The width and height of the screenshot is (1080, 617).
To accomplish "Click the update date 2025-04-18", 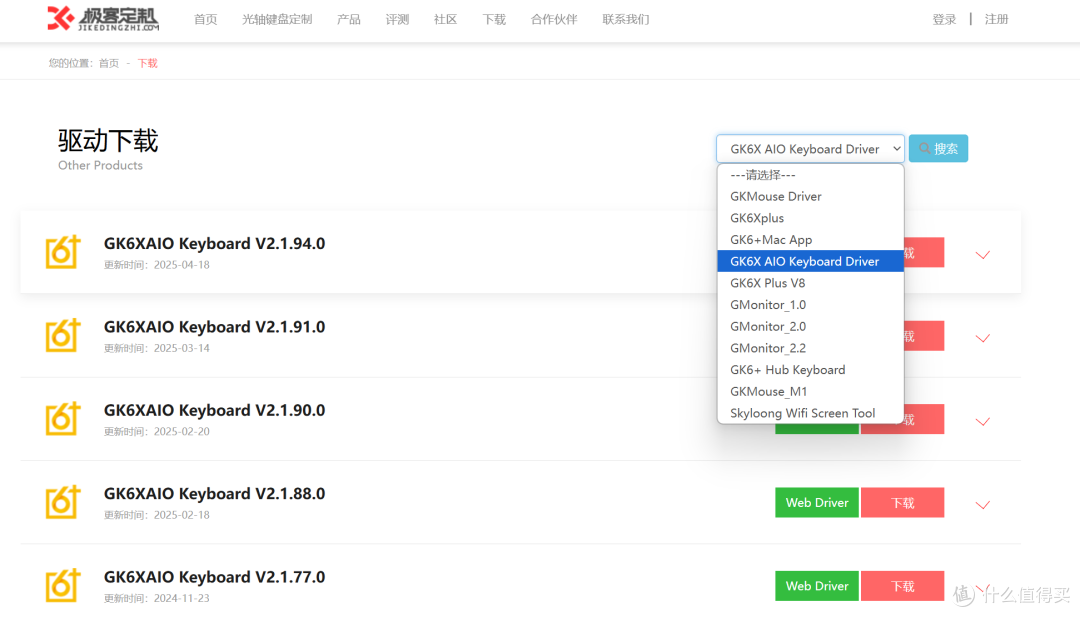I will (x=182, y=265).
